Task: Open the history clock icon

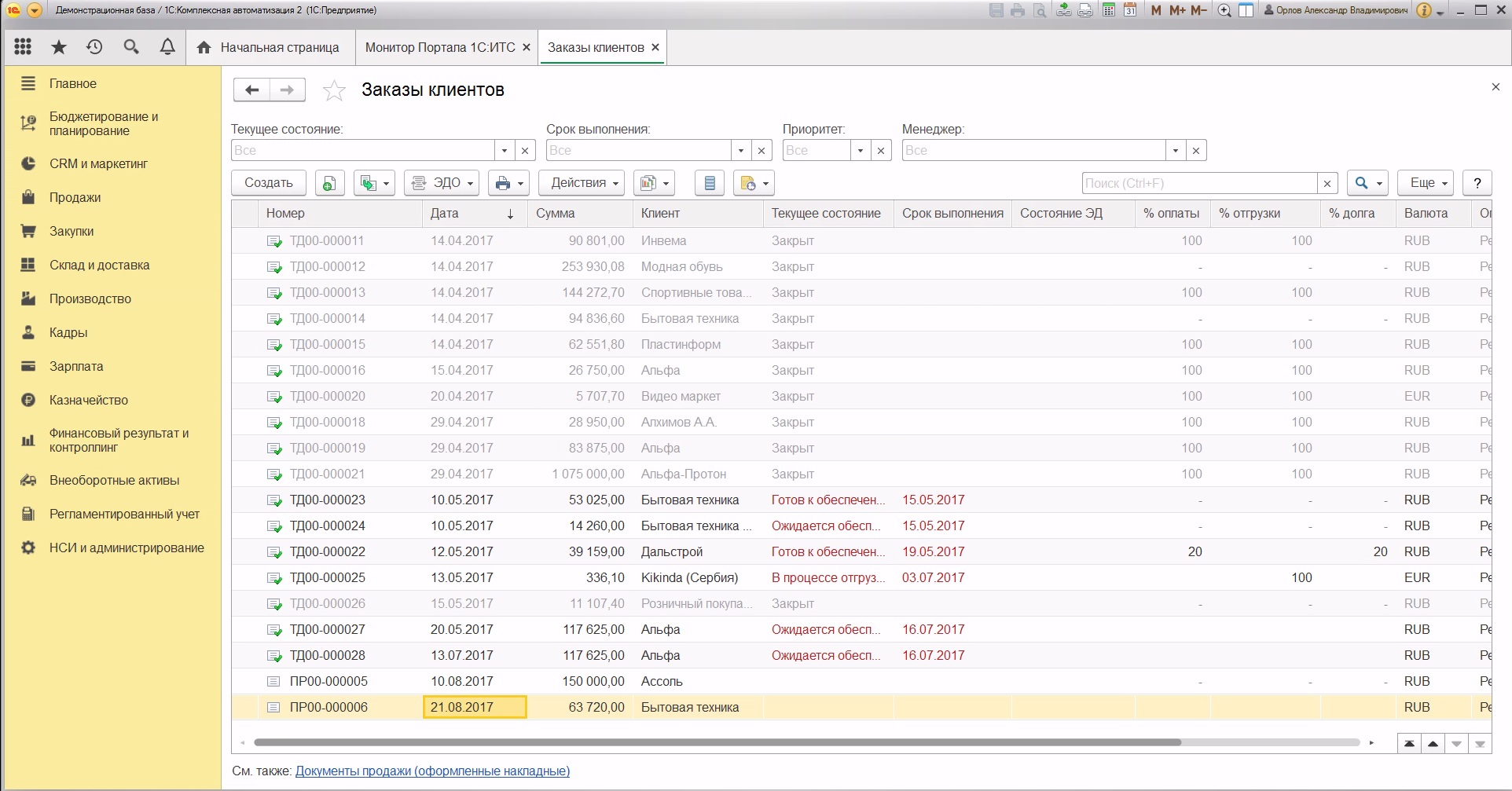Action: (94, 47)
